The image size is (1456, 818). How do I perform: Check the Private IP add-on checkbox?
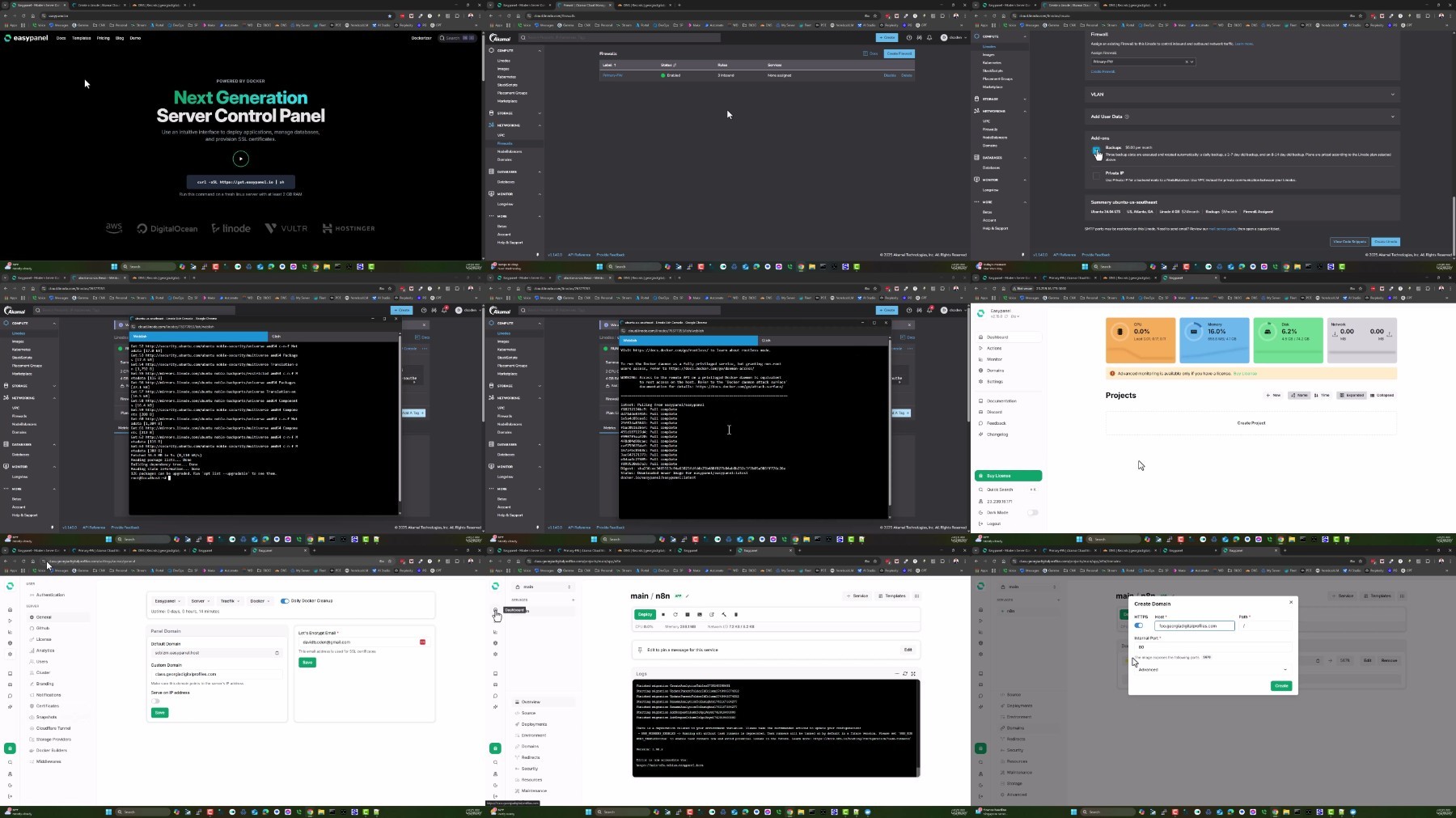pos(1096,175)
